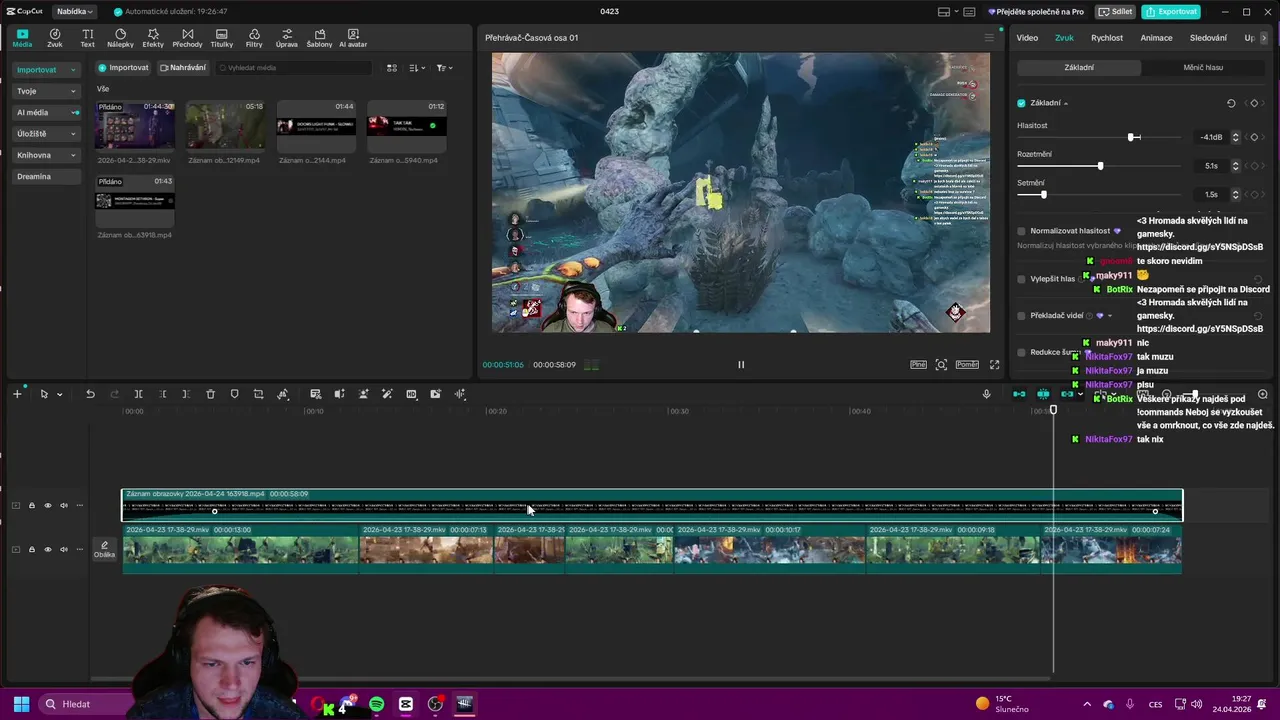Screen dimensions: 1280x720
Task: Open the Windows Start menu
Action: tap(21, 704)
